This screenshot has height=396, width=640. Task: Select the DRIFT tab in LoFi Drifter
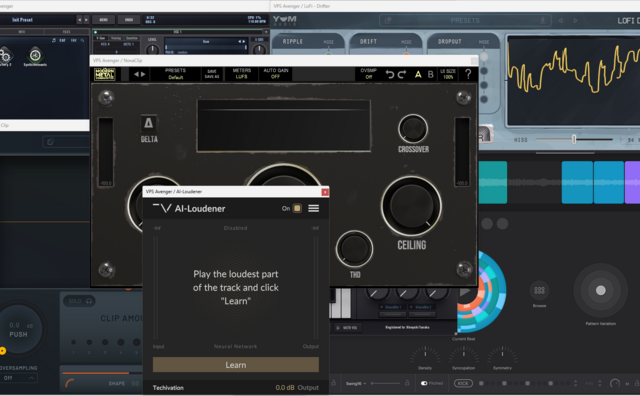(368, 42)
